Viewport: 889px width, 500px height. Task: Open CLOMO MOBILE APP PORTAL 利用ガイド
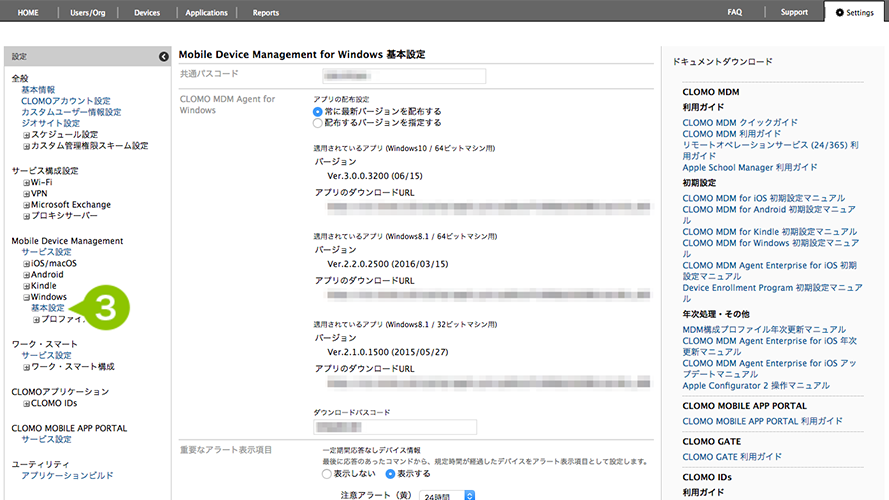[x=762, y=421]
